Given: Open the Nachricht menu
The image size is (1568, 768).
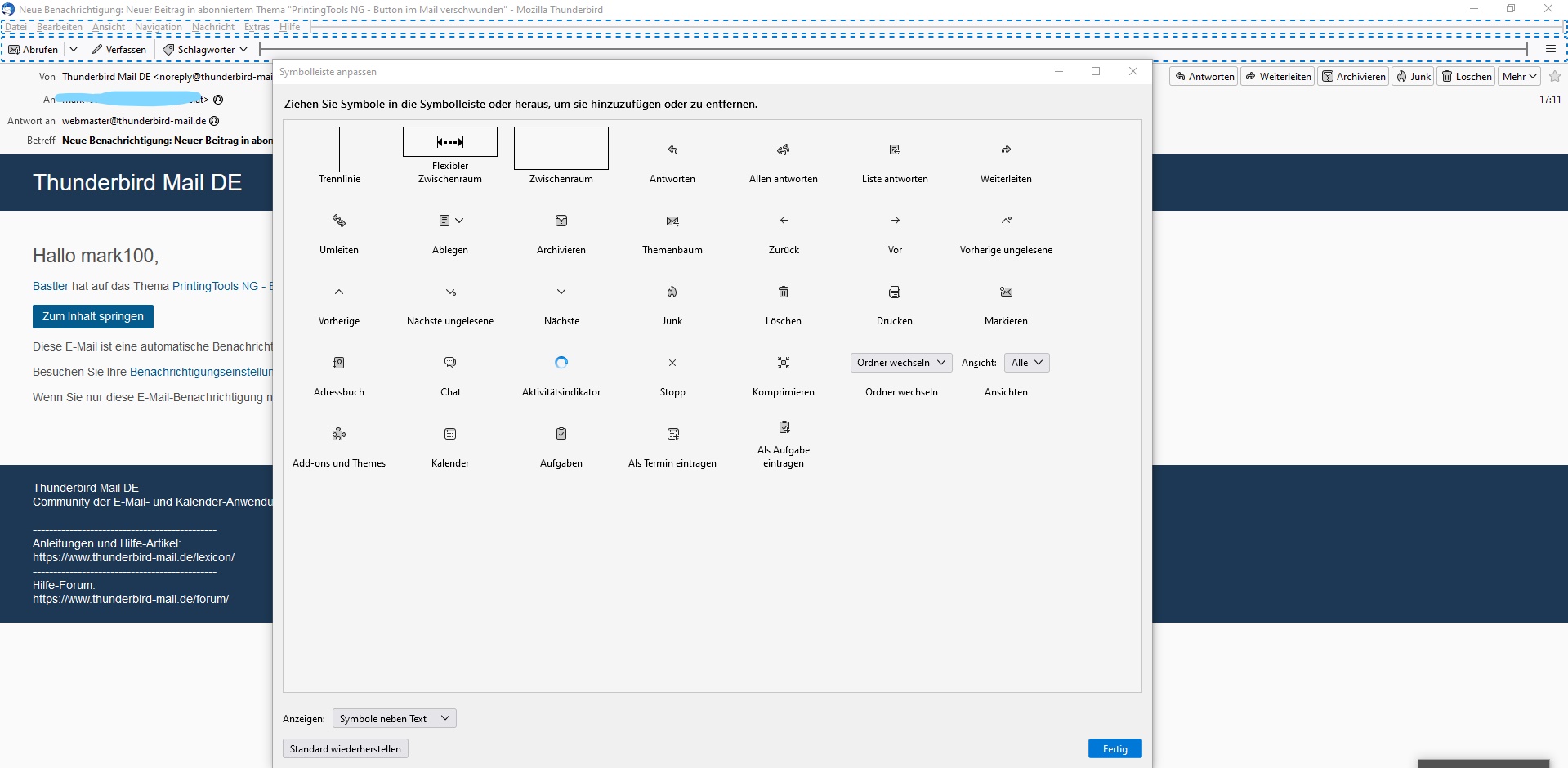Looking at the screenshot, I should (x=213, y=27).
